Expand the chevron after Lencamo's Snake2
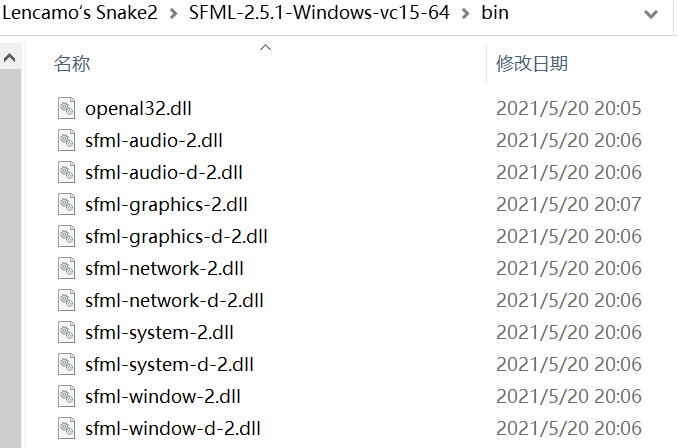This screenshot has height=448, width=678. (169, 16)
